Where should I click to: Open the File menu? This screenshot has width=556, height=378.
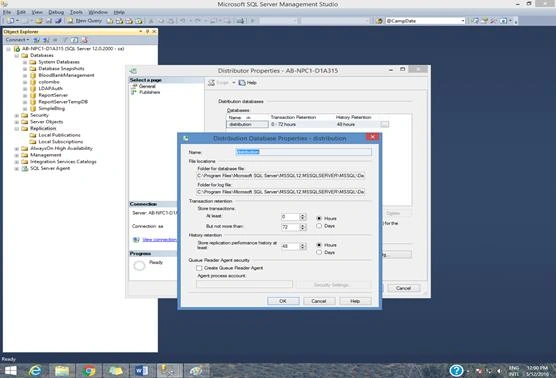tap(7, 12)
